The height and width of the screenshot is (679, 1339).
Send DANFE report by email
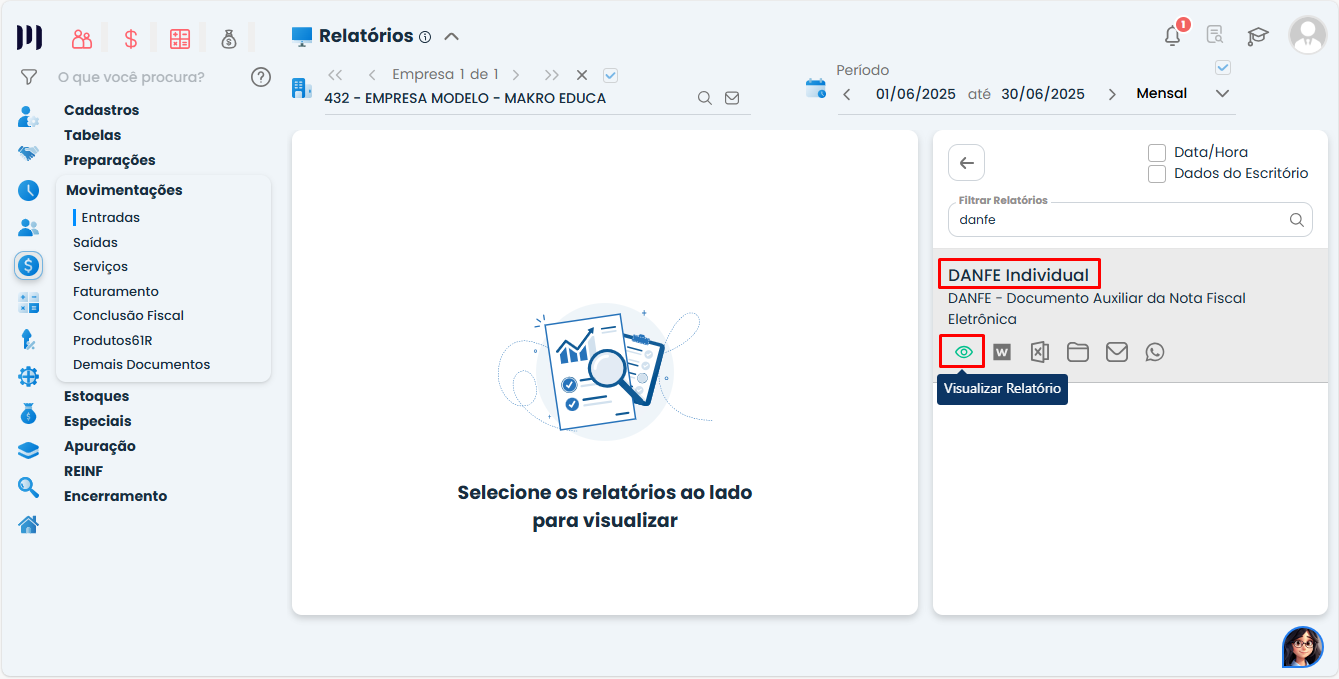pyautogui.click(x=1117, y=352)
